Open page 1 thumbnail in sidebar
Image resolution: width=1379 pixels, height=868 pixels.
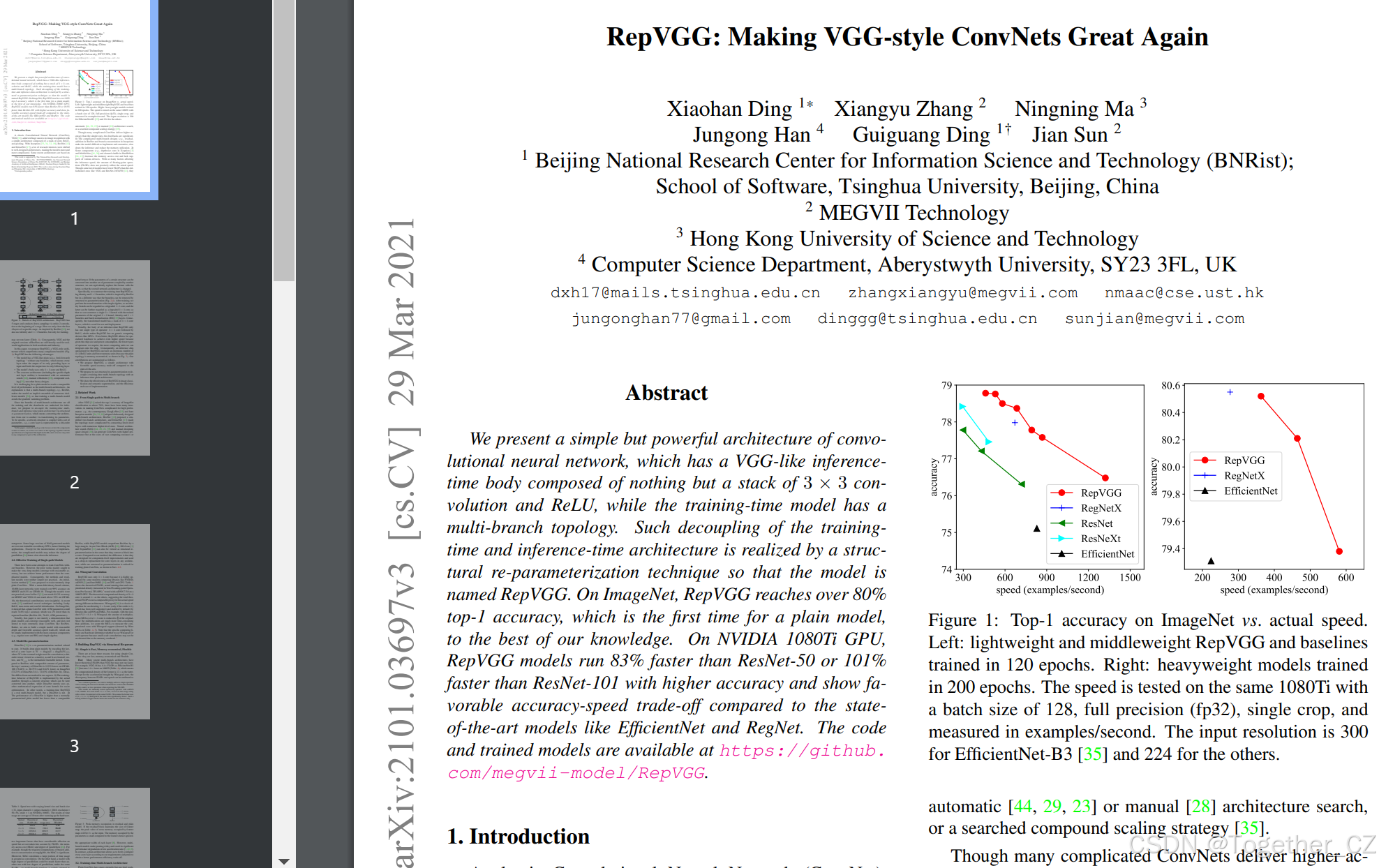pos(75,98)
